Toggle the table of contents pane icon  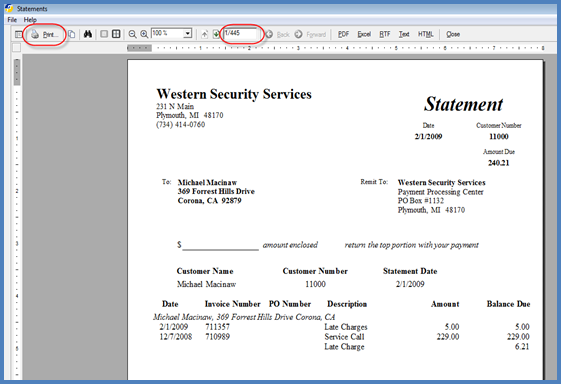point(18,34)
